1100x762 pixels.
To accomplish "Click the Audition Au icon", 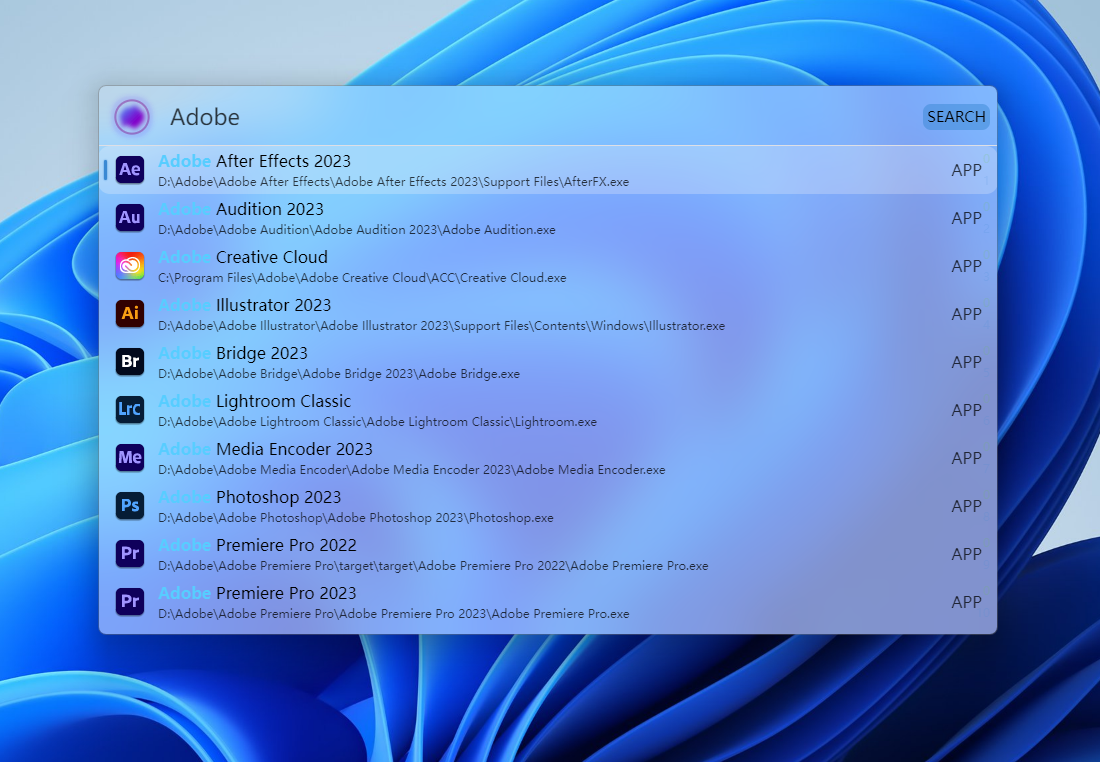I will tap(130, 218).
